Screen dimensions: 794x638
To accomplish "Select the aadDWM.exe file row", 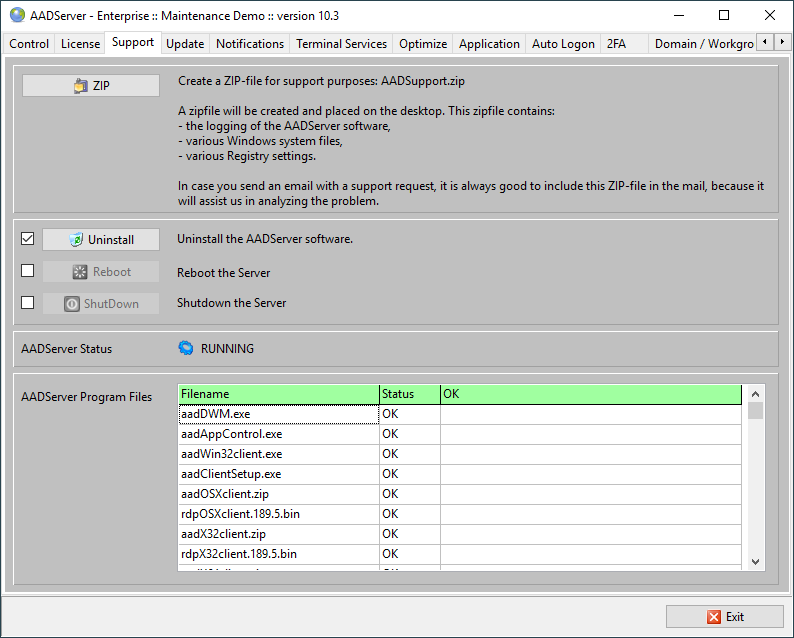I will (278, 414).
